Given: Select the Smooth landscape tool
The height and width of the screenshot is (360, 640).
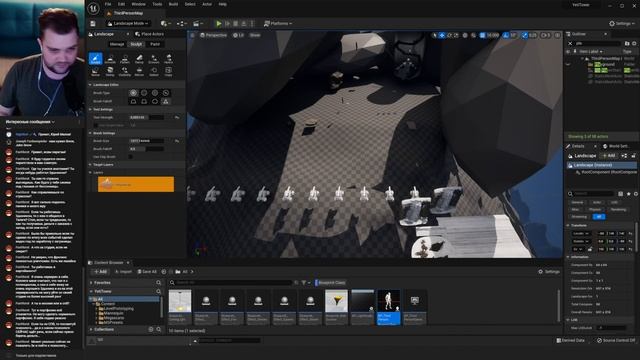Looking at the screenshot, I should [110, 59].
